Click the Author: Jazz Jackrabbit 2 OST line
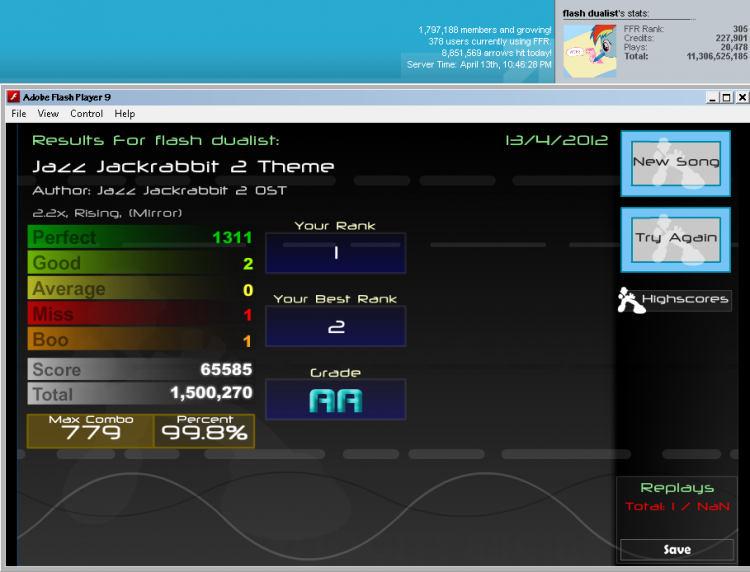This screenshot has height=572, width=750. [x=159, y=190]
